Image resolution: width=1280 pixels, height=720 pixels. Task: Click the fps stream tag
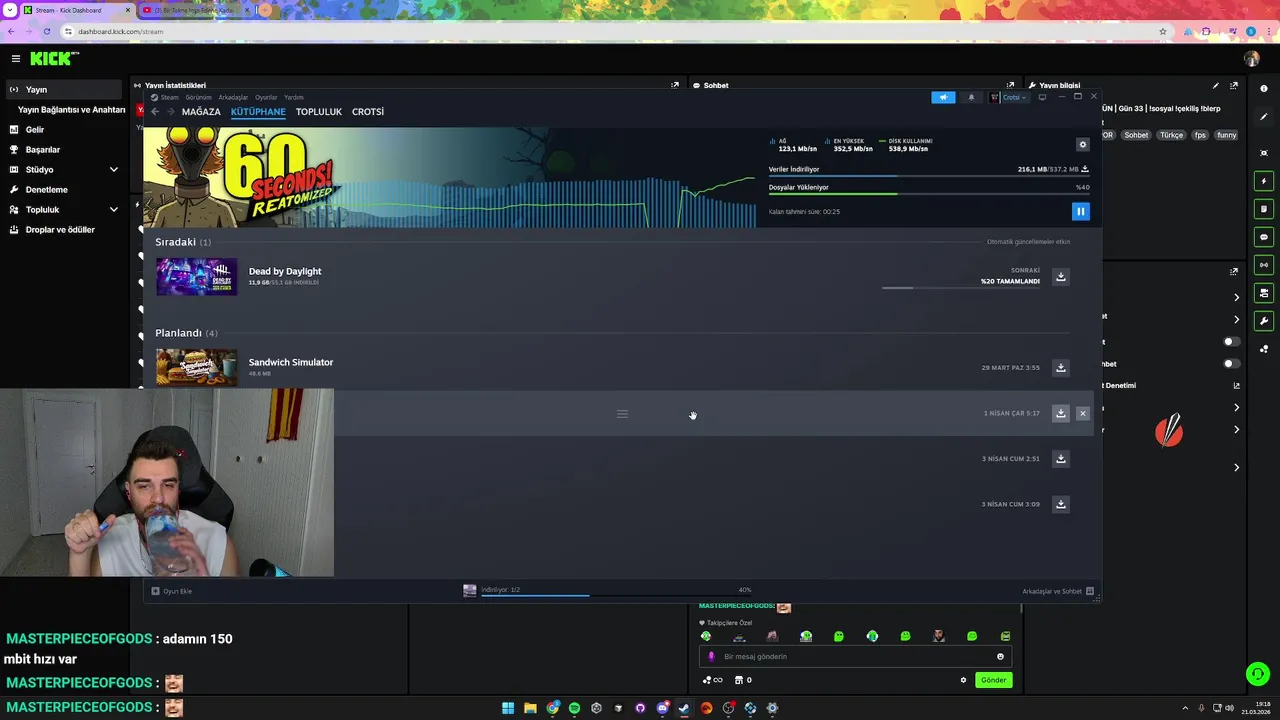tap(1200, 135)
